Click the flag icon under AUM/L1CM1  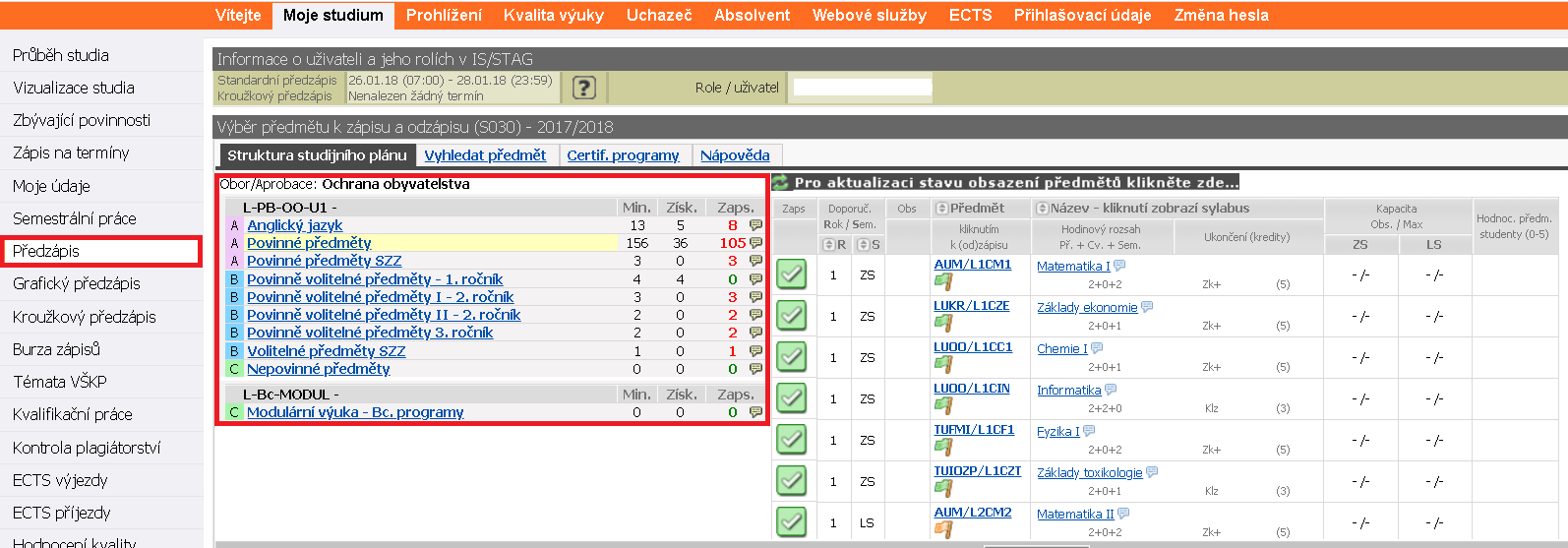943,282
